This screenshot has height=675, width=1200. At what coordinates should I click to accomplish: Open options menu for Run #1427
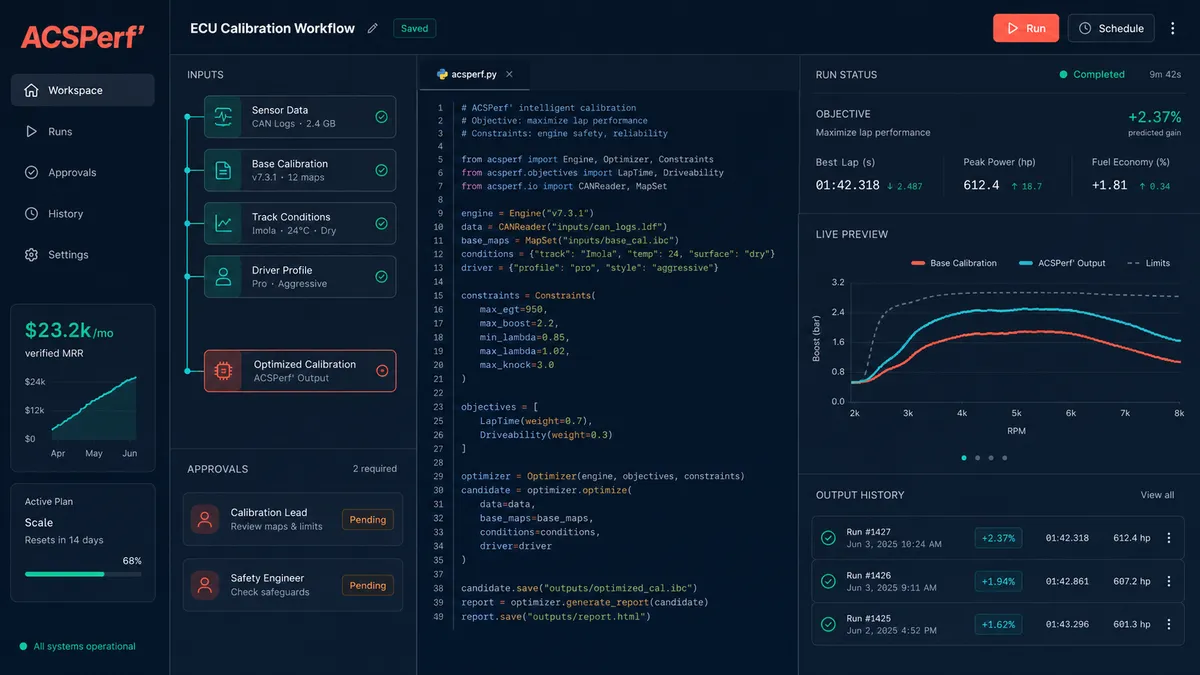pyautogui.click(x=1168, y=538)
